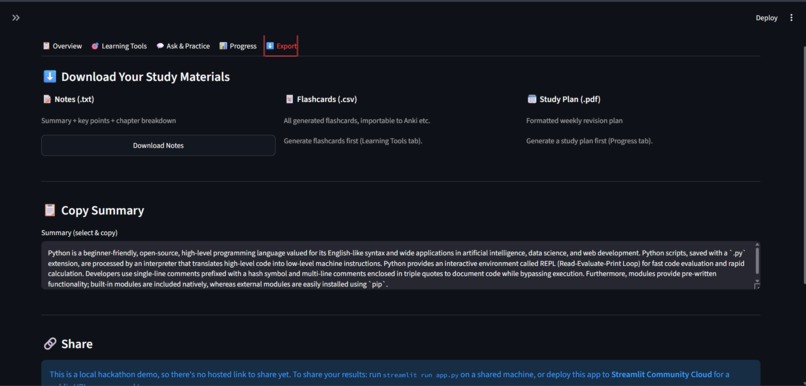Click the Export tab download icon
Image resolution: width=806 pixels, height=386 pixels.
click(x=270, y=46)
